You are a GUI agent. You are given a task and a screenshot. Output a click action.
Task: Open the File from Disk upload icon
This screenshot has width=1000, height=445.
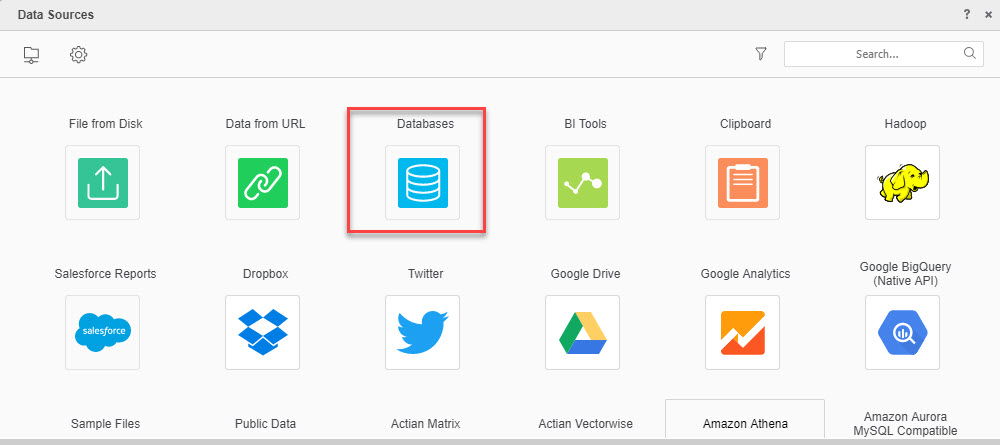point(103,183)
